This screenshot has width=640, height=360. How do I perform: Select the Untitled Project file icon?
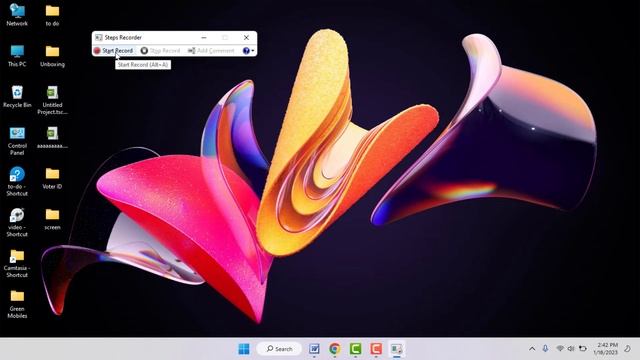coord(52,100)
